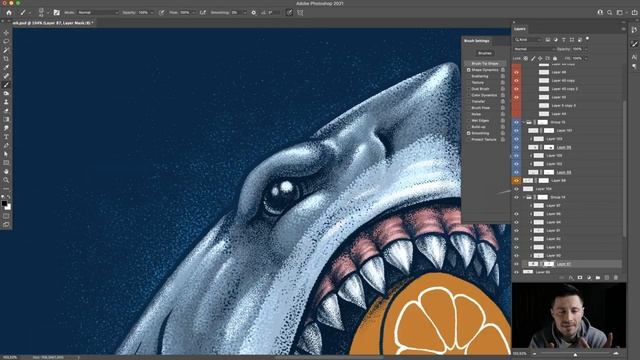Image resolution: width=640 pixels, height=360 pixels.
Task: Select the Crop tool
Action: click(6, 59)
